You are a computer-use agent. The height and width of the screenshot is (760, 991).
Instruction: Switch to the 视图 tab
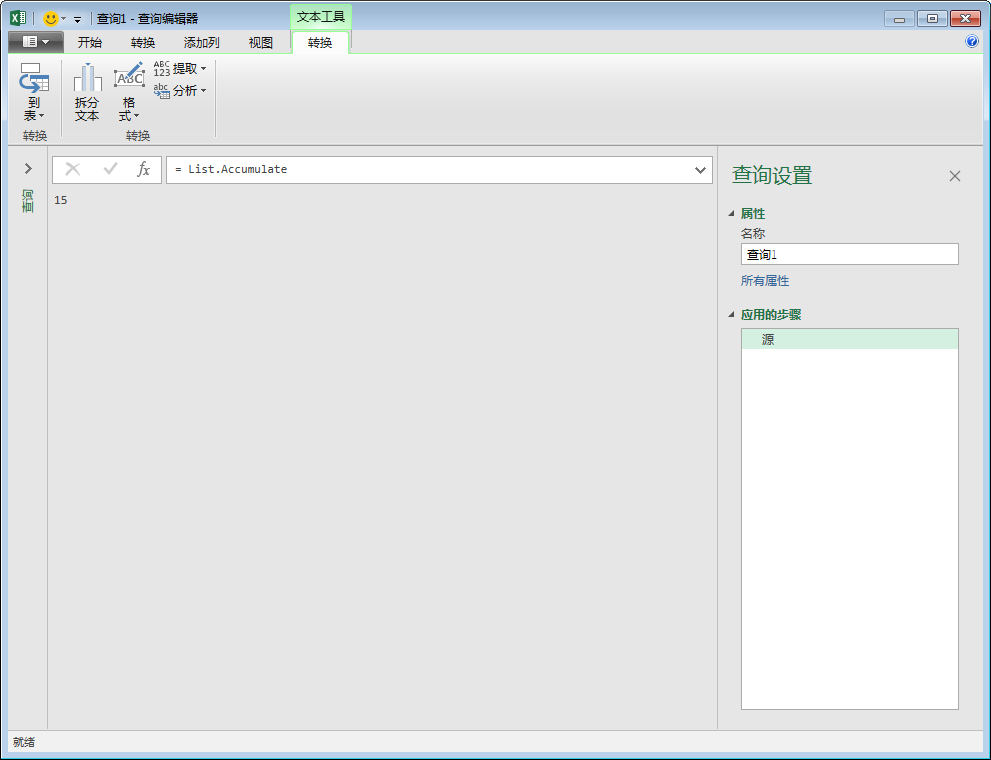[x=260, y=42]
